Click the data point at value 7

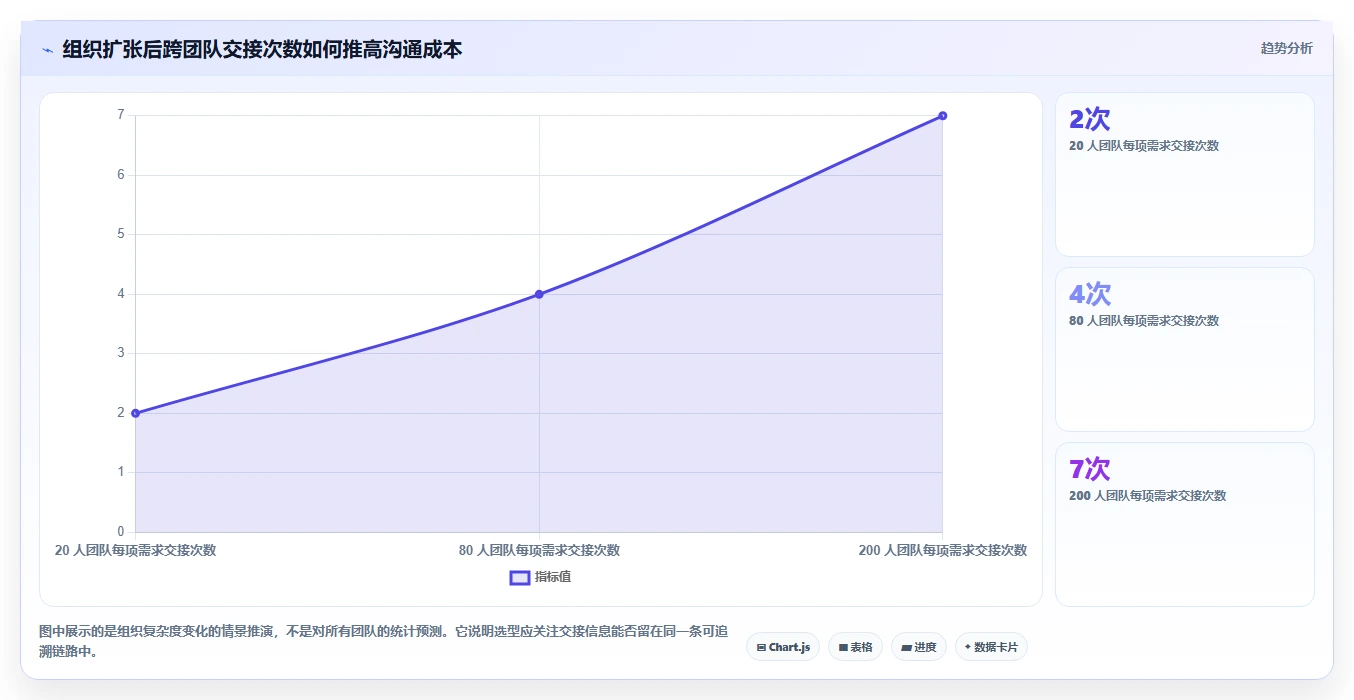click(942, 116)
